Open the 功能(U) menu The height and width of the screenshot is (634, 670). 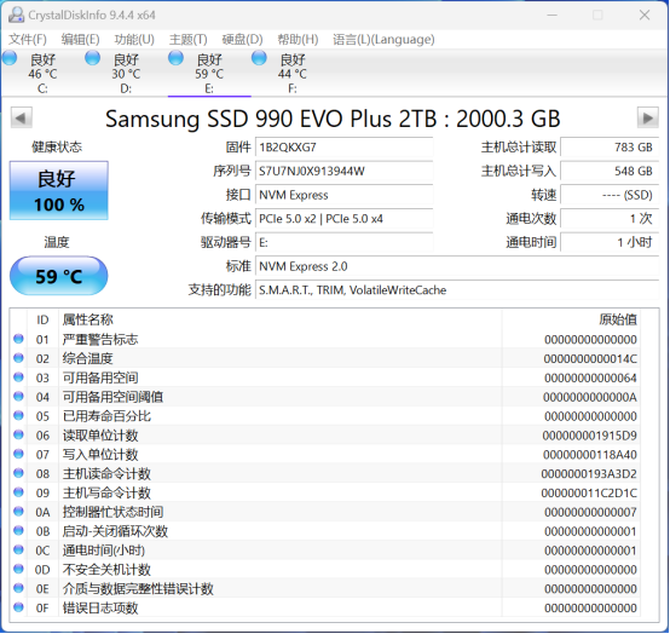coord(134,39)
